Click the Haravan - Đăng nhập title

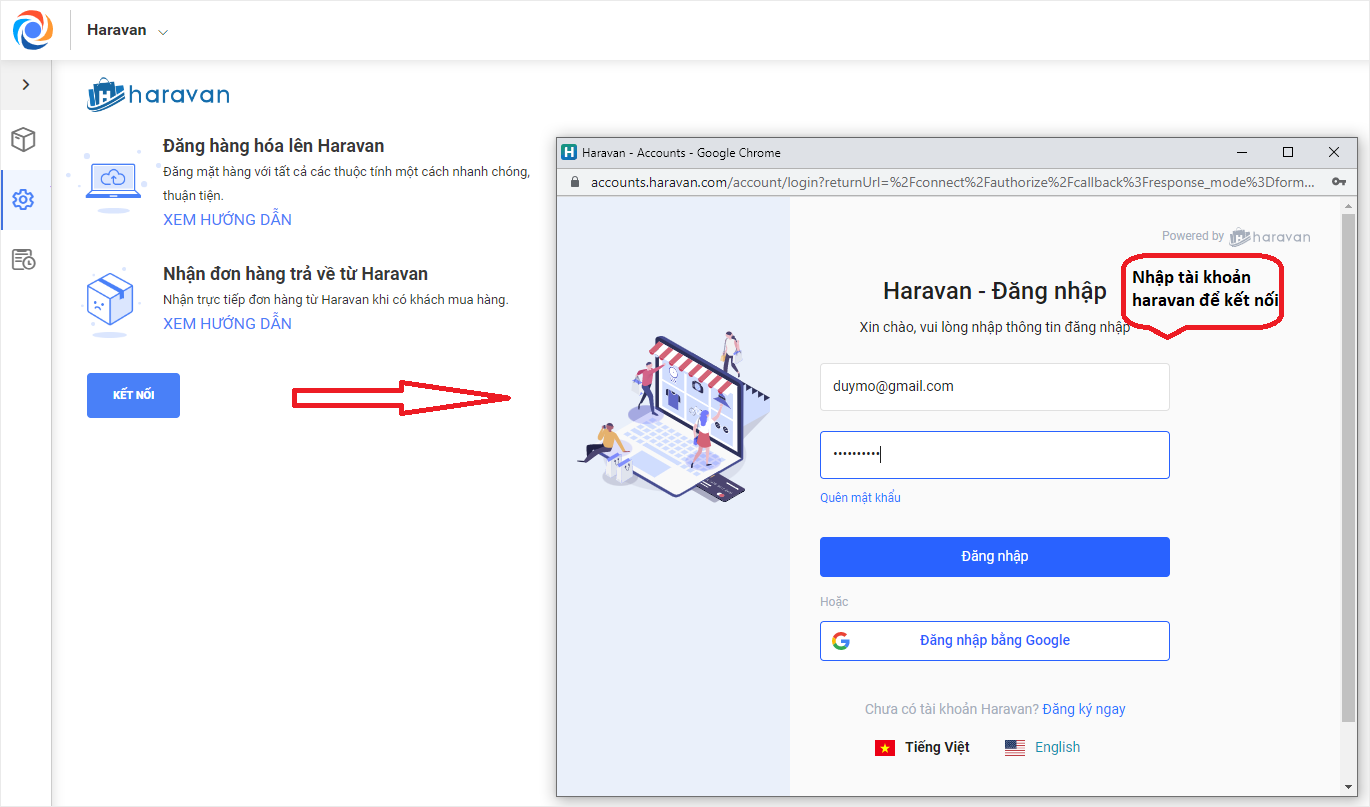(995, 291)
